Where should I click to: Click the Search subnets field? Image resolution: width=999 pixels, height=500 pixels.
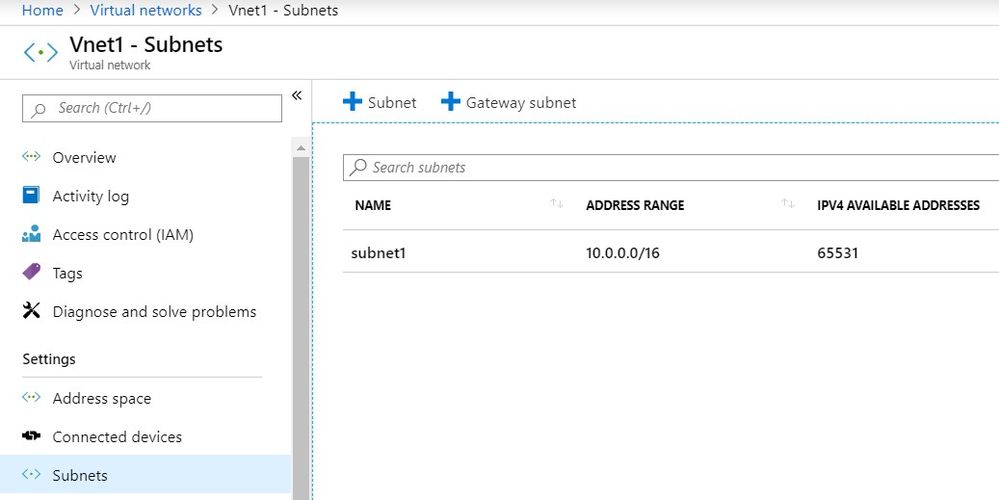click(670, 167)
